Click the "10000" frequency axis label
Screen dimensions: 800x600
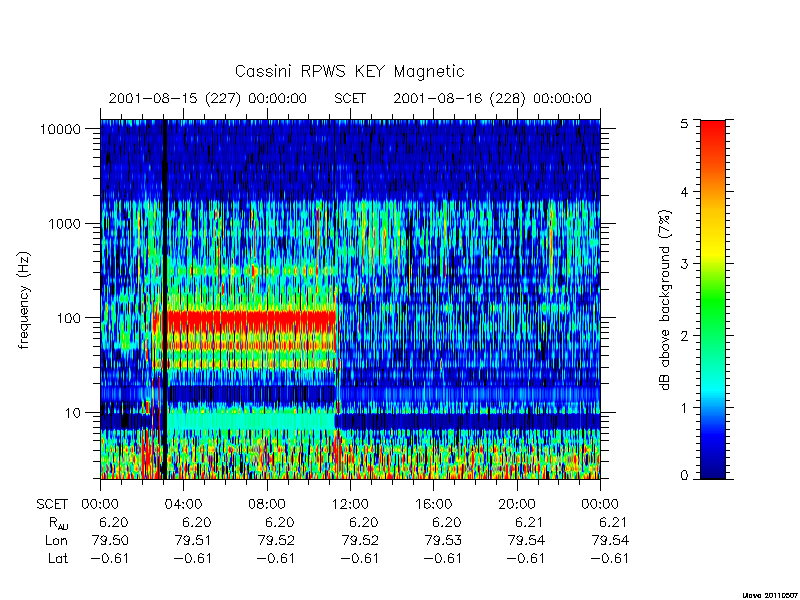[60, 129]
